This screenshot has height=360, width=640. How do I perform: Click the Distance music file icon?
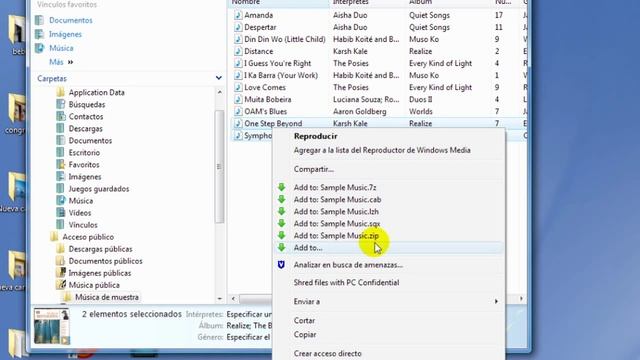click(238, 51)
